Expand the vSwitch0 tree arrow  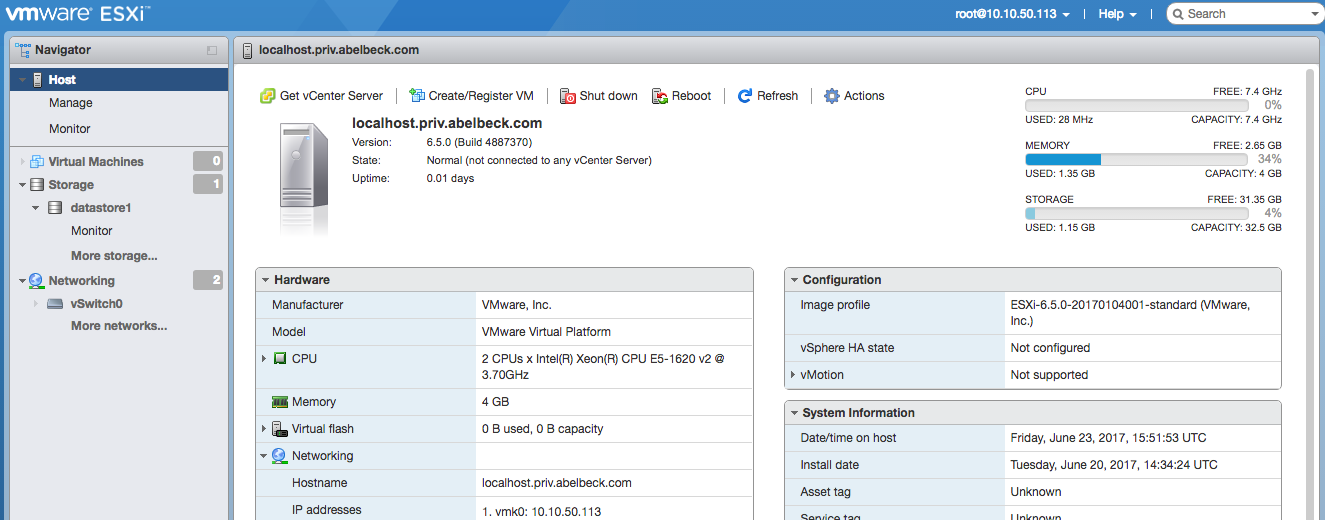point(36,304)
